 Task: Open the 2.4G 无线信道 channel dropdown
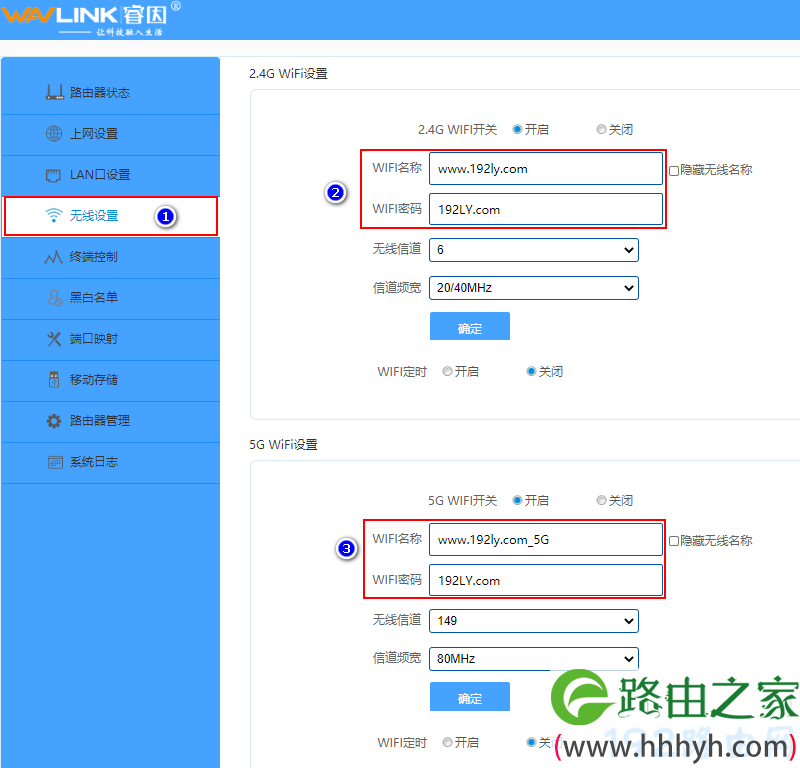pos(630,249)
